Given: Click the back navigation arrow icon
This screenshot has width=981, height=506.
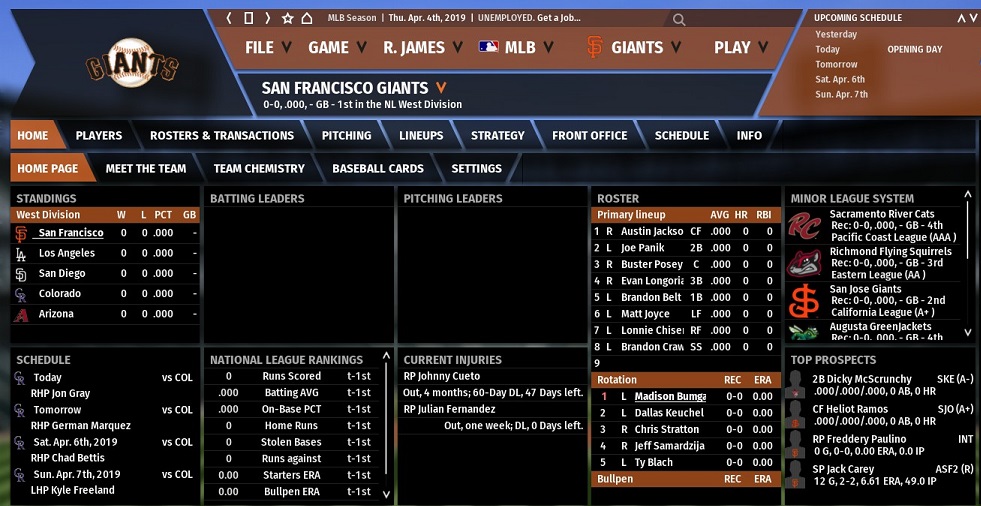Looking at the screenshot, I should point(229,18).
